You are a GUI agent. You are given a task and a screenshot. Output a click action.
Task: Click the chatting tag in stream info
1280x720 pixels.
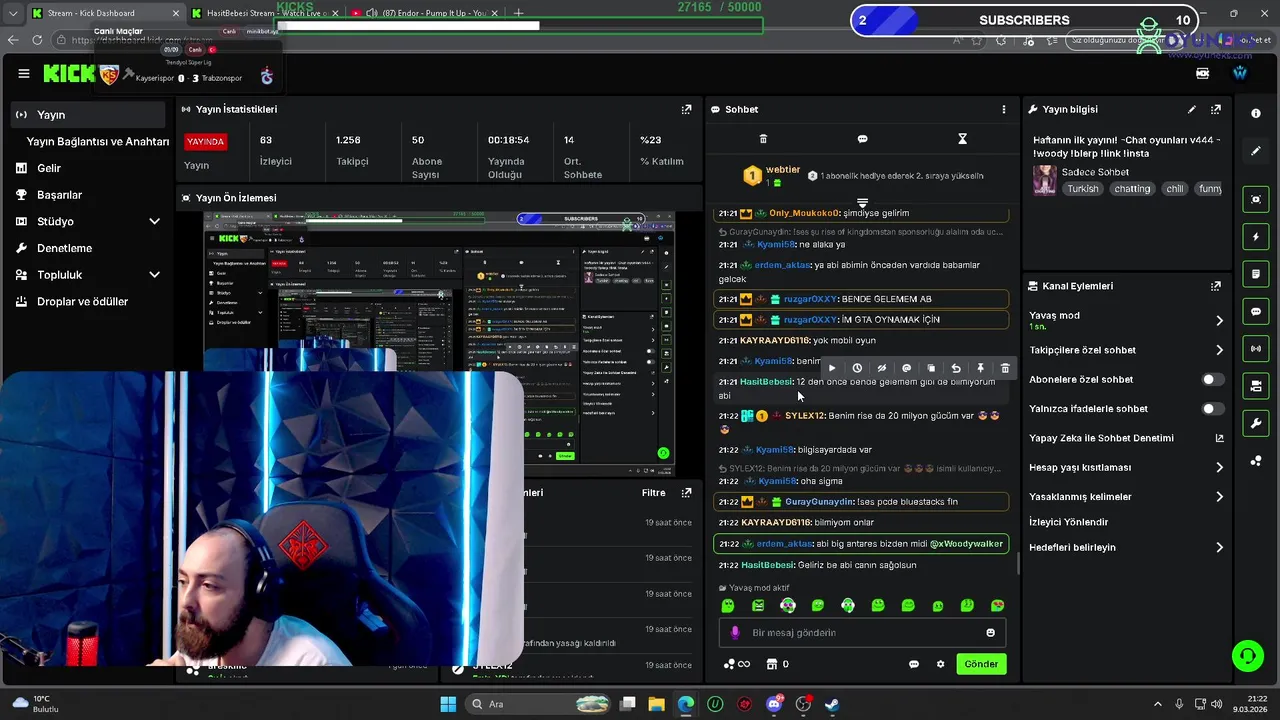point(1132,189)
